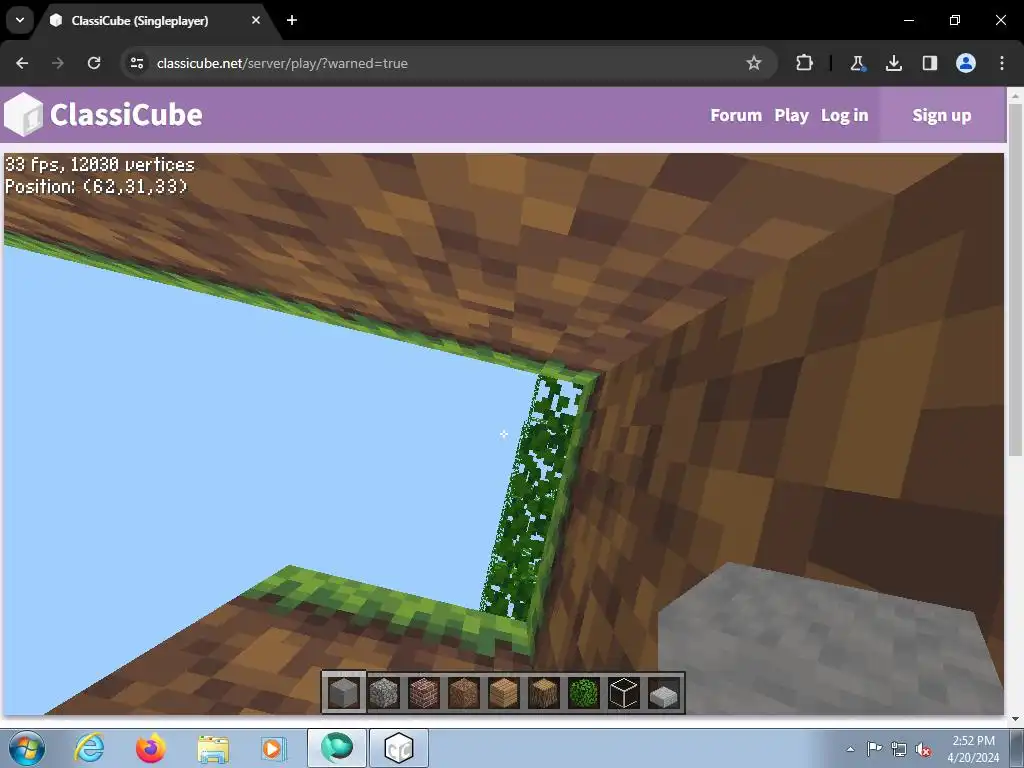
Task: Toggle the browser side panel
Action: tap(929, 63)
